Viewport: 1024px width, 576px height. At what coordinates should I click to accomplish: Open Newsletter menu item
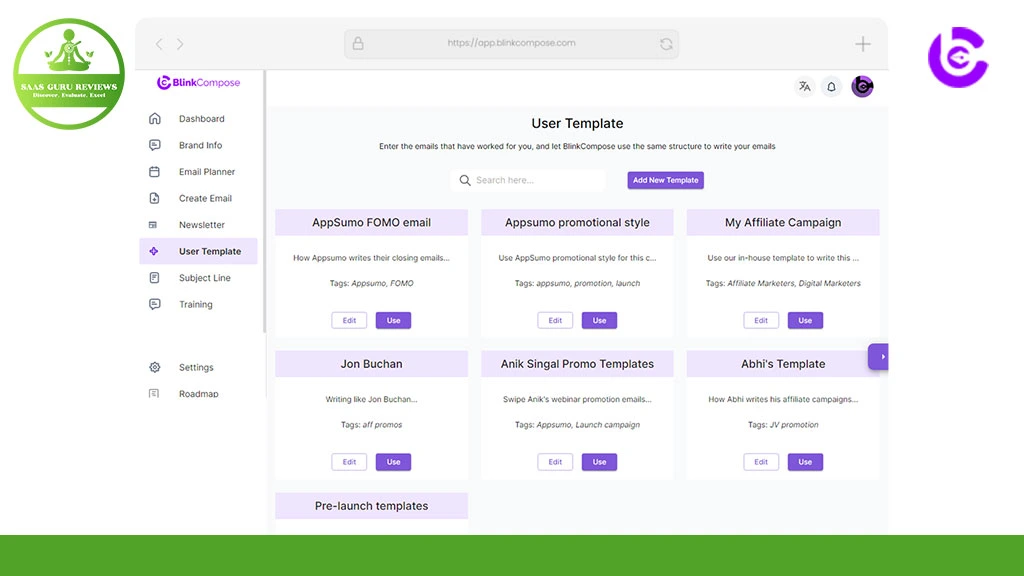pos(201,225)
